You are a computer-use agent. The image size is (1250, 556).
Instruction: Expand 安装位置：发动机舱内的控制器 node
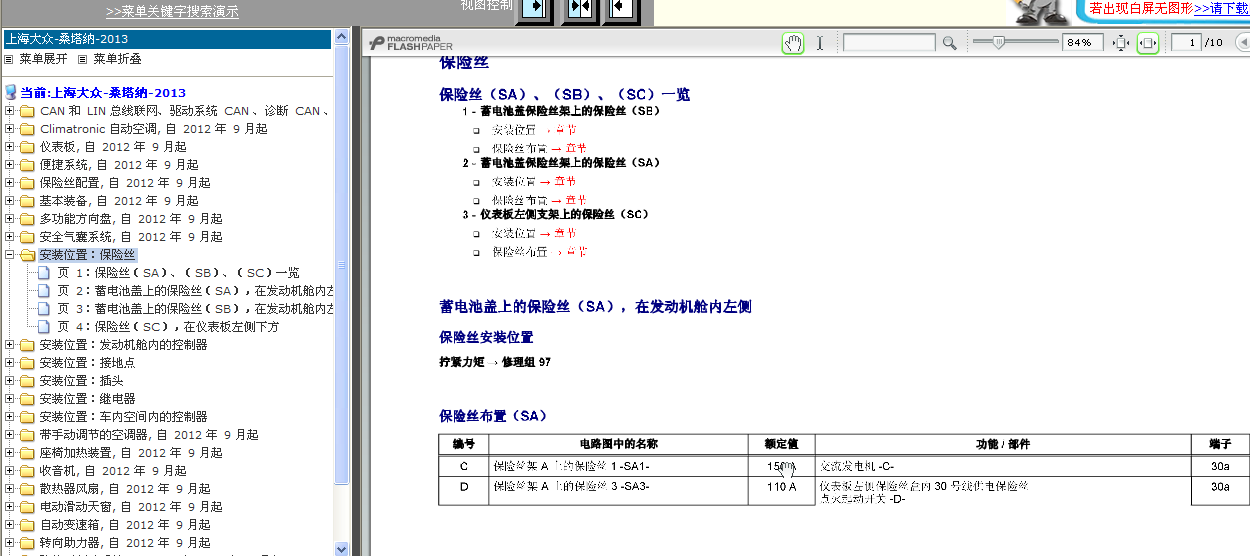coord(10,345)
